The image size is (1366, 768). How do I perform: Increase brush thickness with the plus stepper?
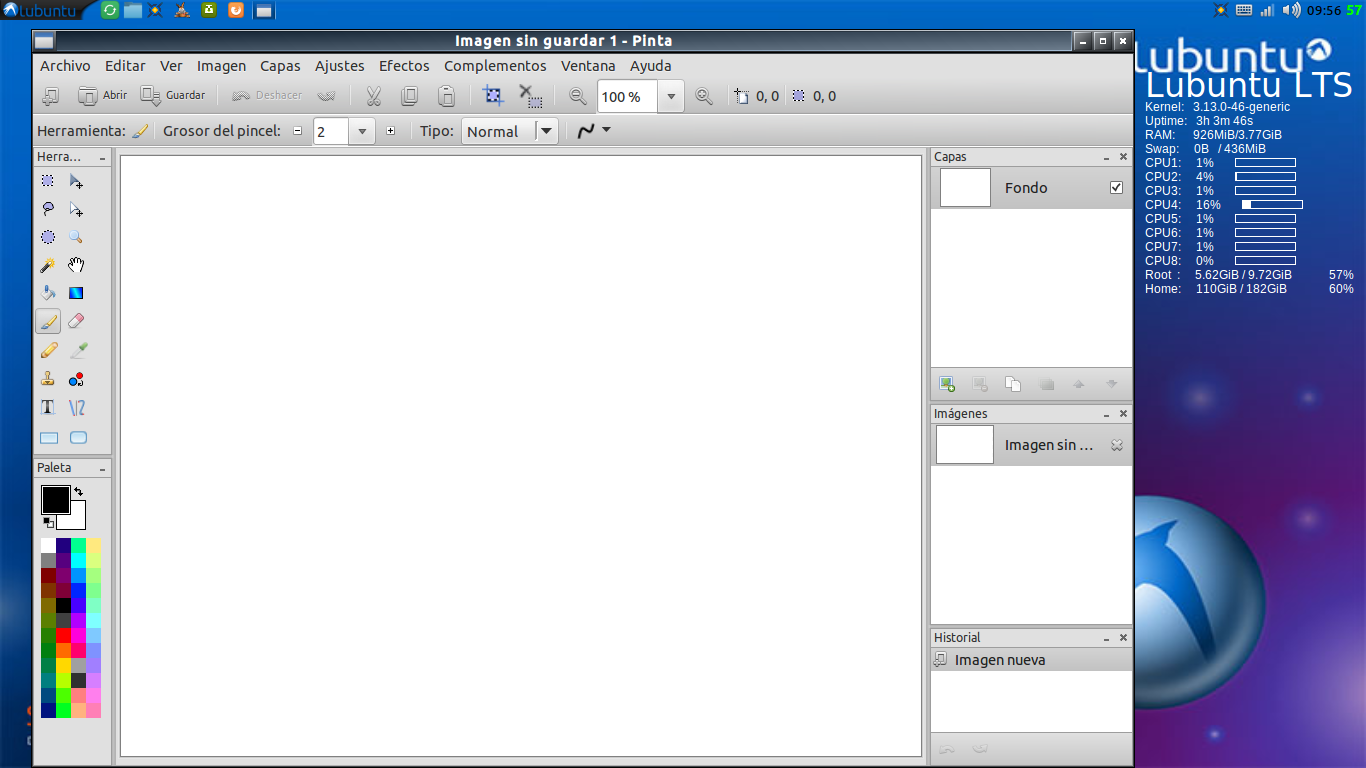point(390,130)
